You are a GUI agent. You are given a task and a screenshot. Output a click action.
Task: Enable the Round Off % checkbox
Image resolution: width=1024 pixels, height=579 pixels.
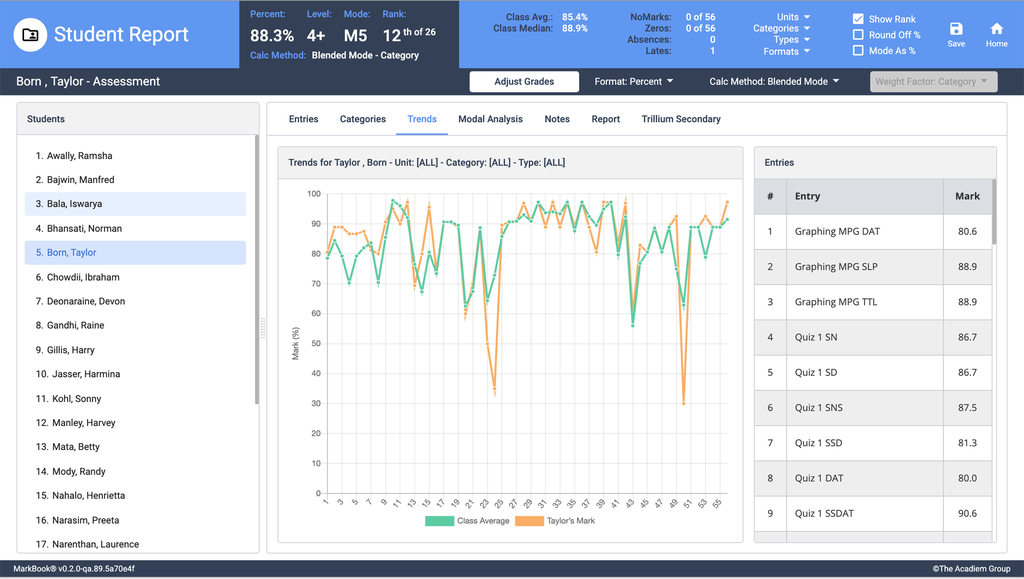click(858, 35)
